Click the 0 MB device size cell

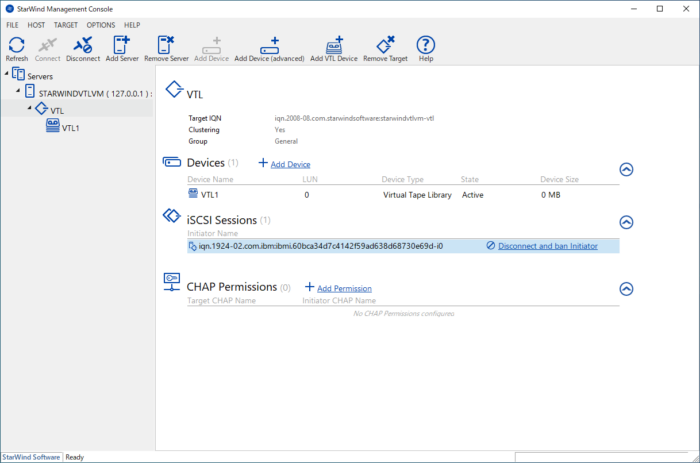551,195
